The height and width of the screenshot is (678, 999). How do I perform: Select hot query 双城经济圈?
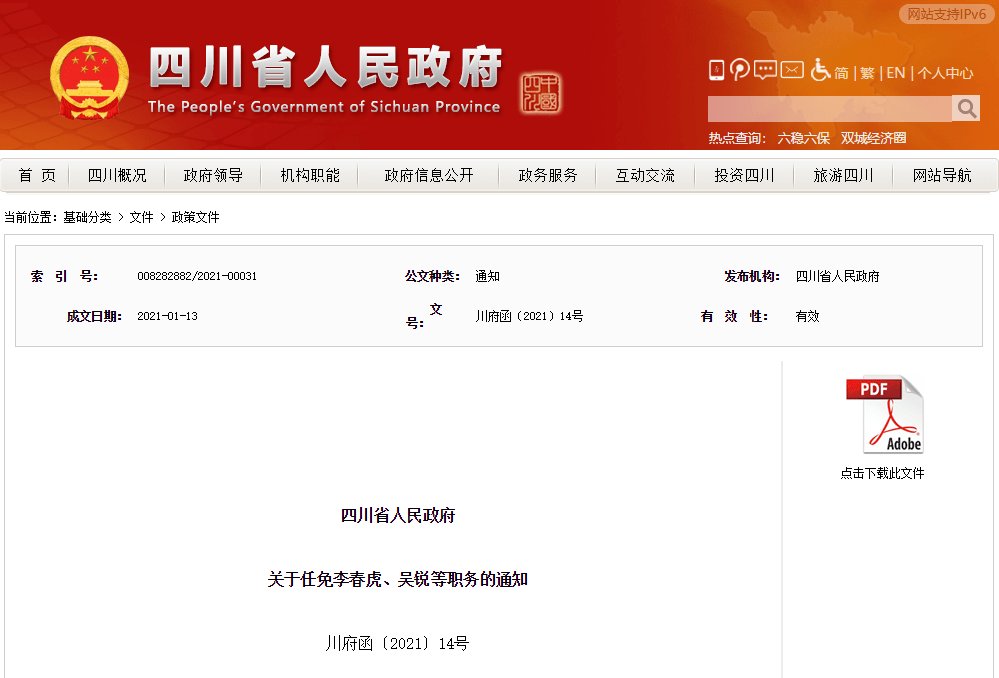(873, 138)
